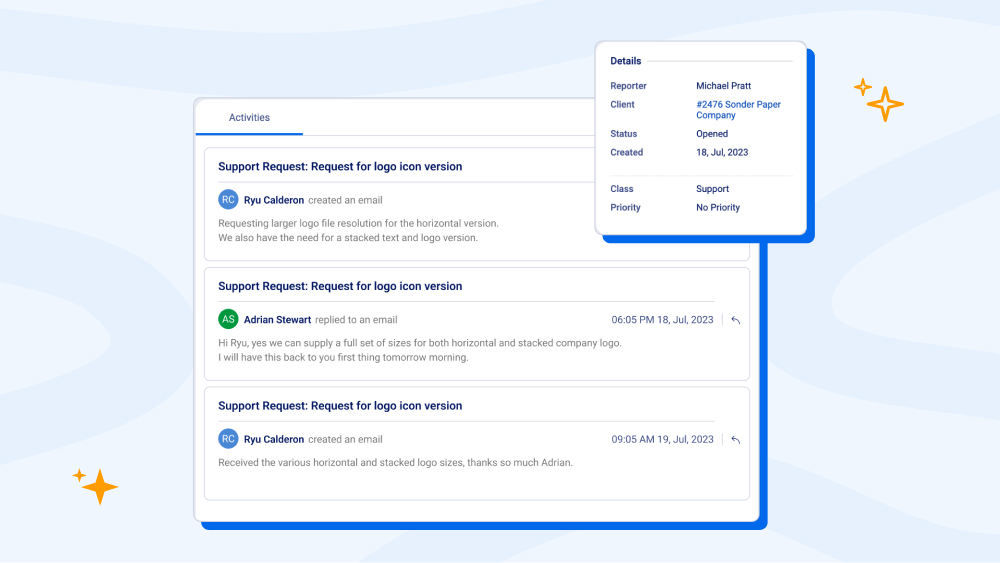Click RC avatar on the 19 Jul email
Image resolution: width=1000 pixels, height=563 pixels.
[x=228, y=439]
